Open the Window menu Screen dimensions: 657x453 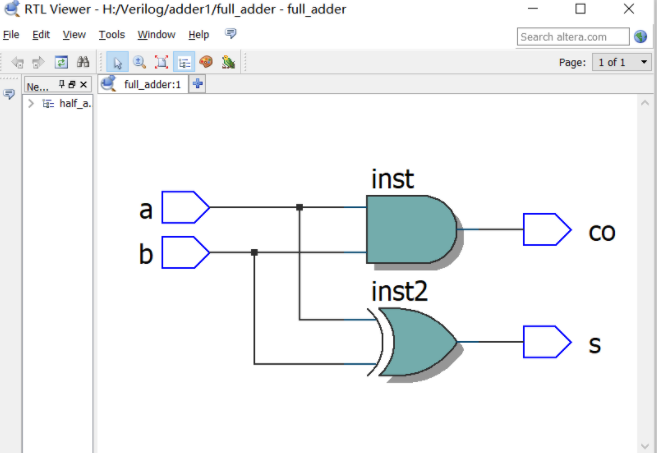pos(156,34)
